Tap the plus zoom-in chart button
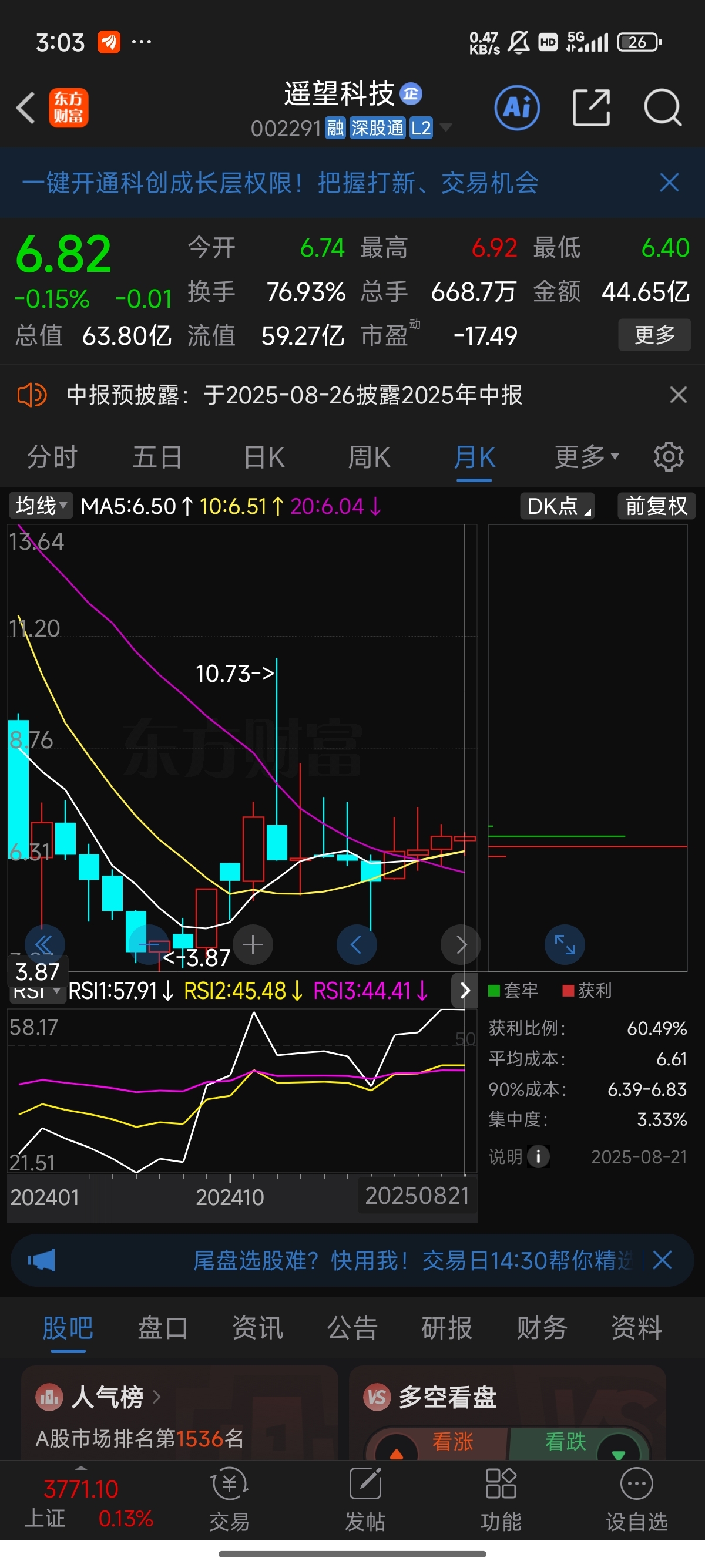 click(x=253, y=945)
